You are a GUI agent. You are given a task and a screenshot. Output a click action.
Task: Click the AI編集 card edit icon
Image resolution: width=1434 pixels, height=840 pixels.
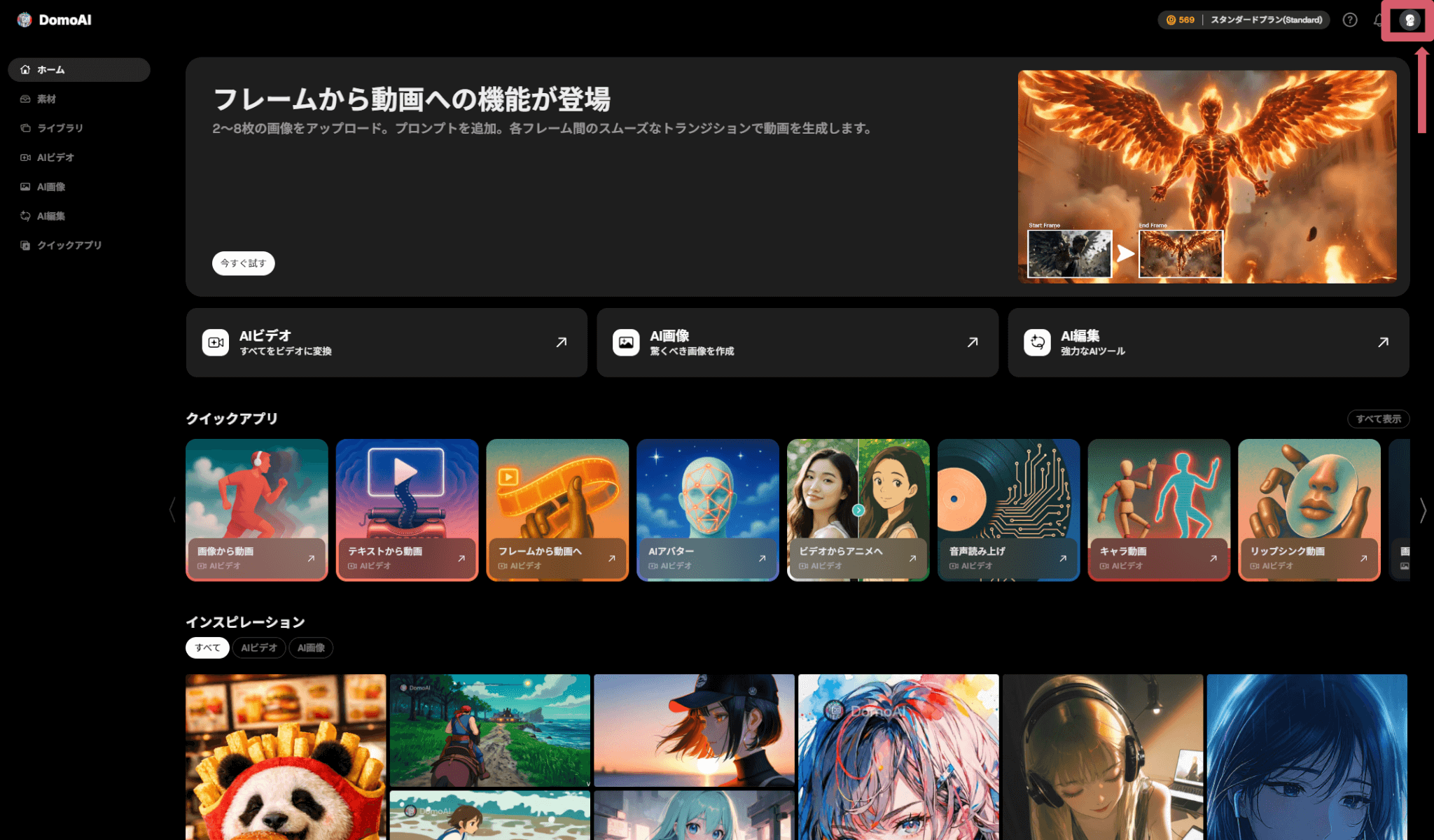[1037, 342]
